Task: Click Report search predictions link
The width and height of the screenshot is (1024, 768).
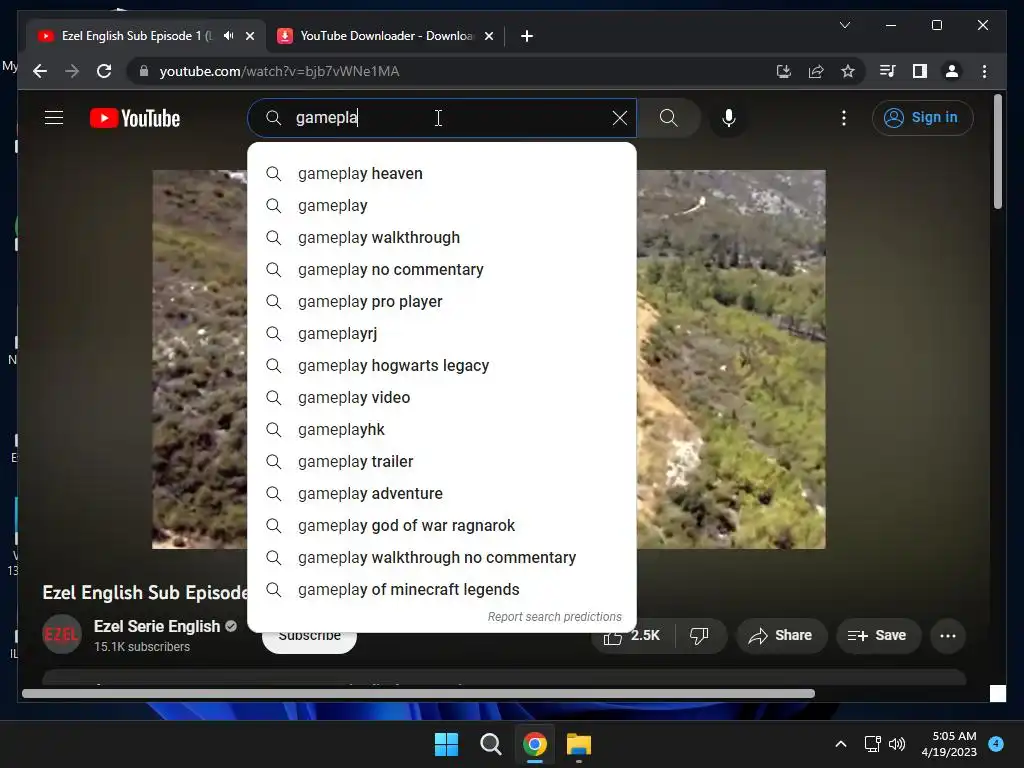Action: (x=554, y=616)
